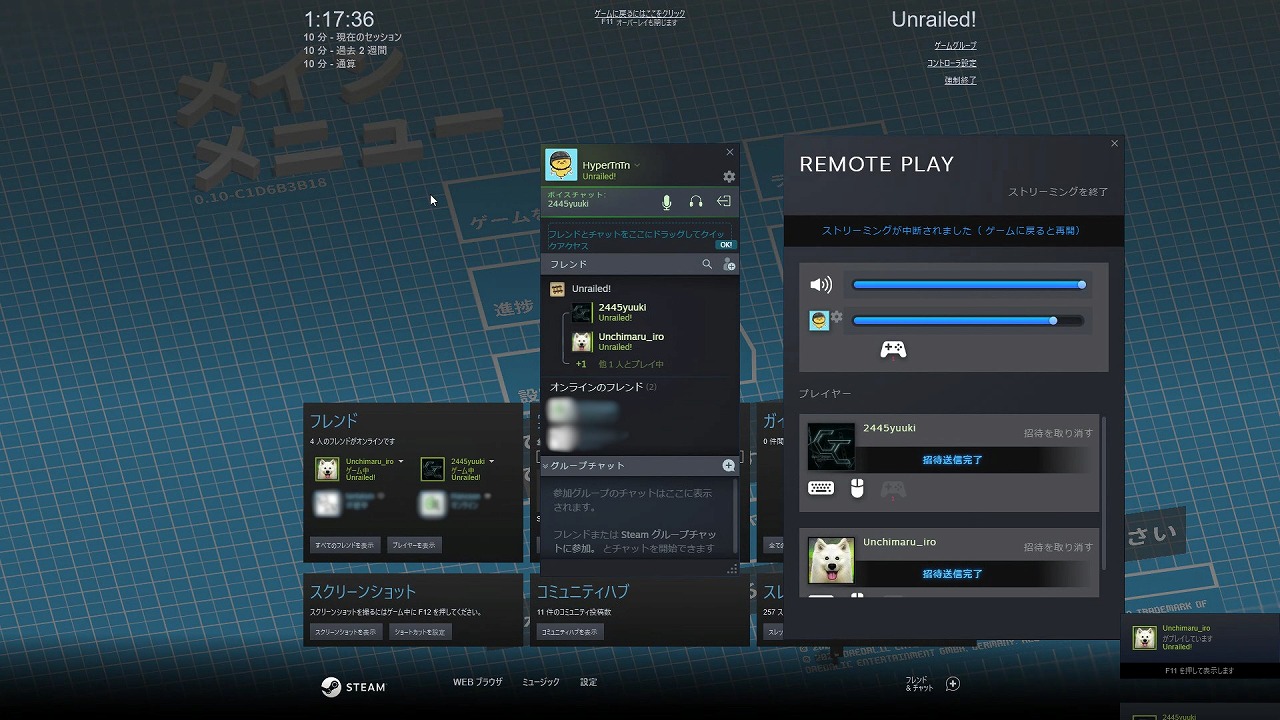Image resolution: width=1280 pixels, height=720 pixels.
Task: Open 設定 in bottom bar
Action: (589, 682)
